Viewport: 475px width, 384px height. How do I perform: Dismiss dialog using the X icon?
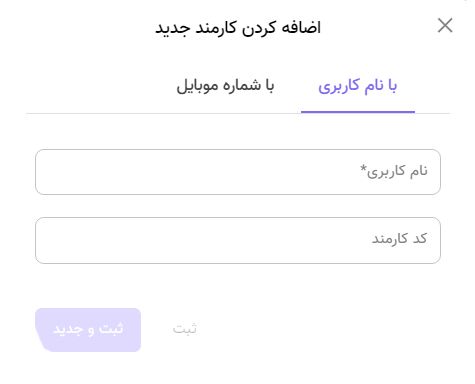tap(445, 25)
